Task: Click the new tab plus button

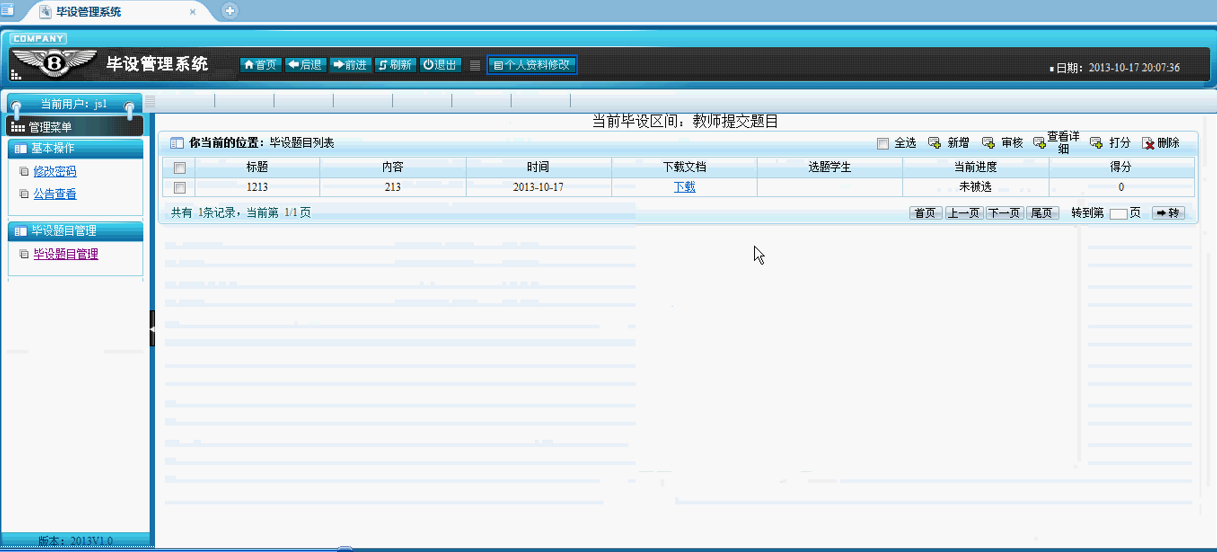Action: pos(229,11)
